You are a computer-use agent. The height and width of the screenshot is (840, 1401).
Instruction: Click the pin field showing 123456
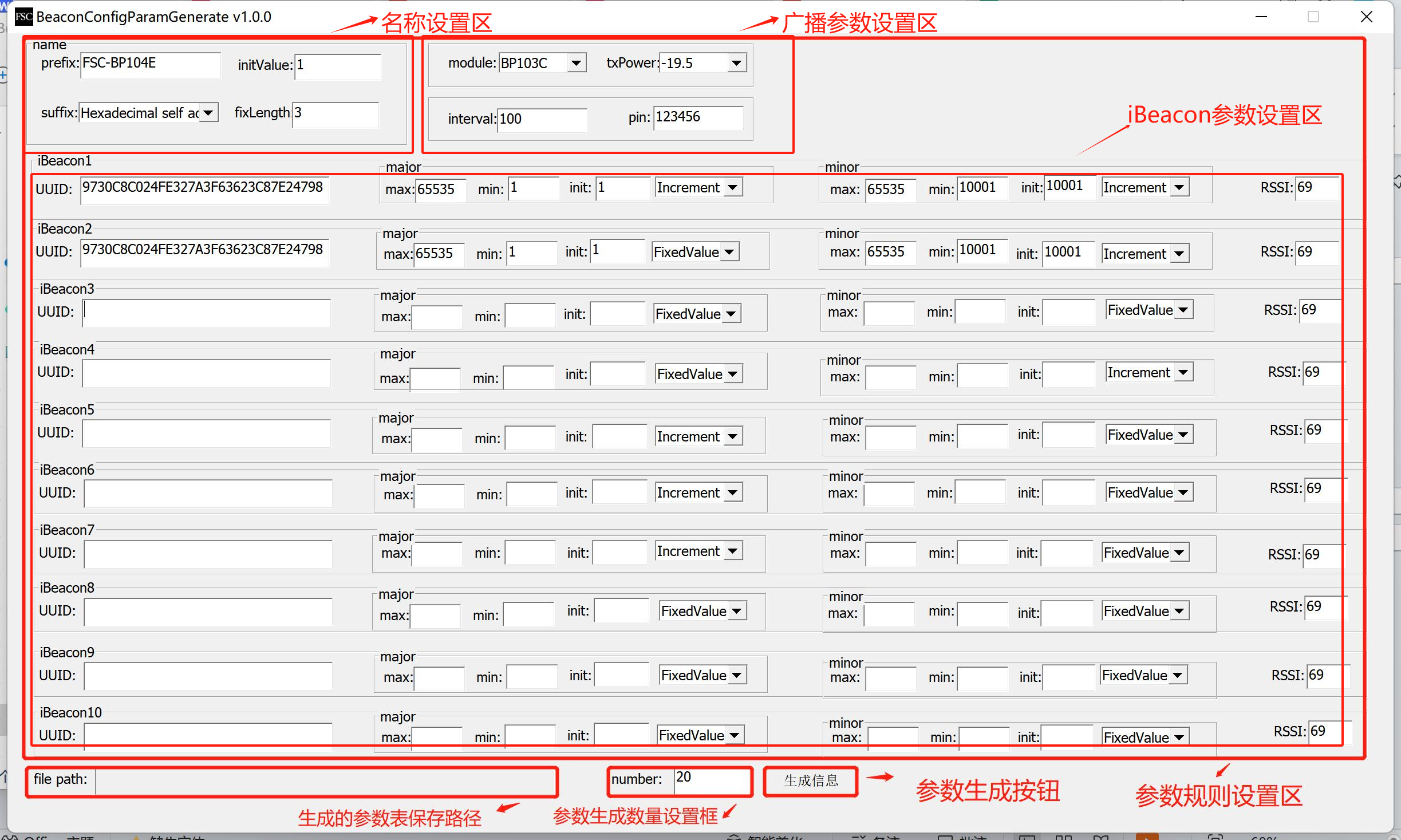[x=697, y=118]
